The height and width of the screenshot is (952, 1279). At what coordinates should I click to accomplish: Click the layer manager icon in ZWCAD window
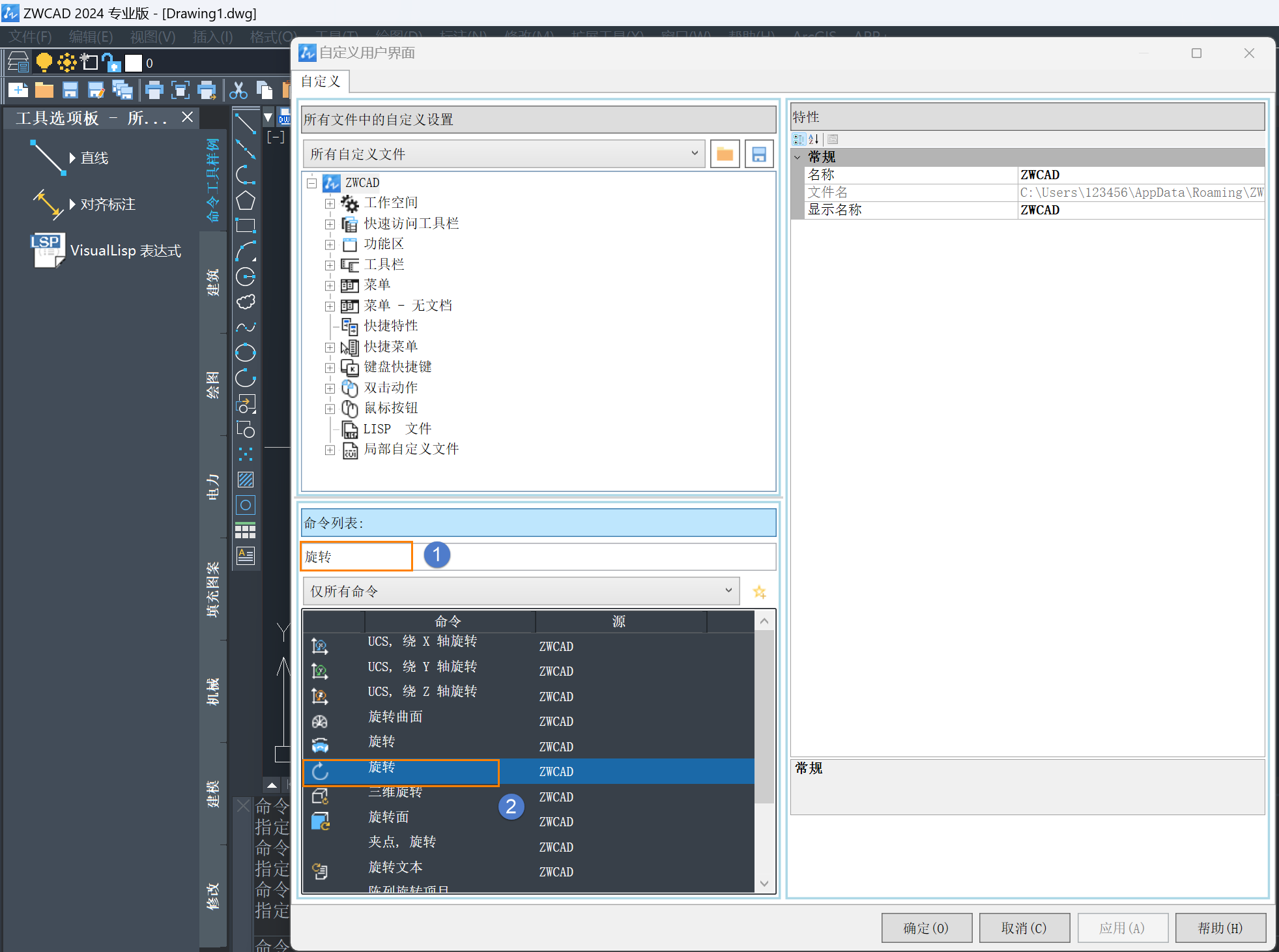tap(18, 63)
